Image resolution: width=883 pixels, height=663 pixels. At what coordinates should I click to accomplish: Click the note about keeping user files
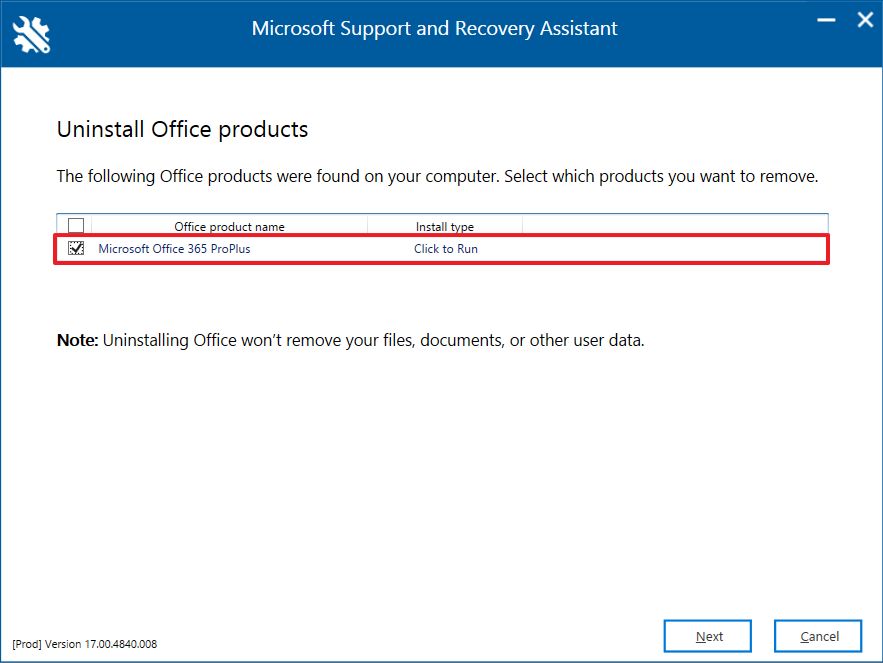(x=349, y=340)
